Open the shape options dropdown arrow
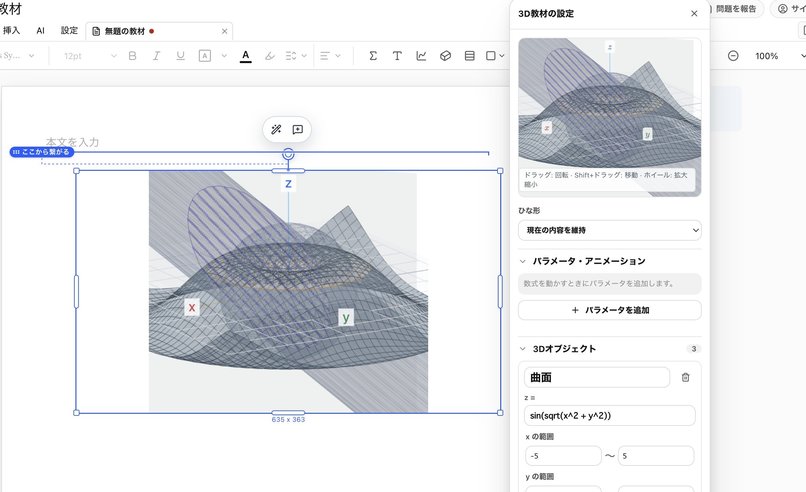 click(502, 56)
